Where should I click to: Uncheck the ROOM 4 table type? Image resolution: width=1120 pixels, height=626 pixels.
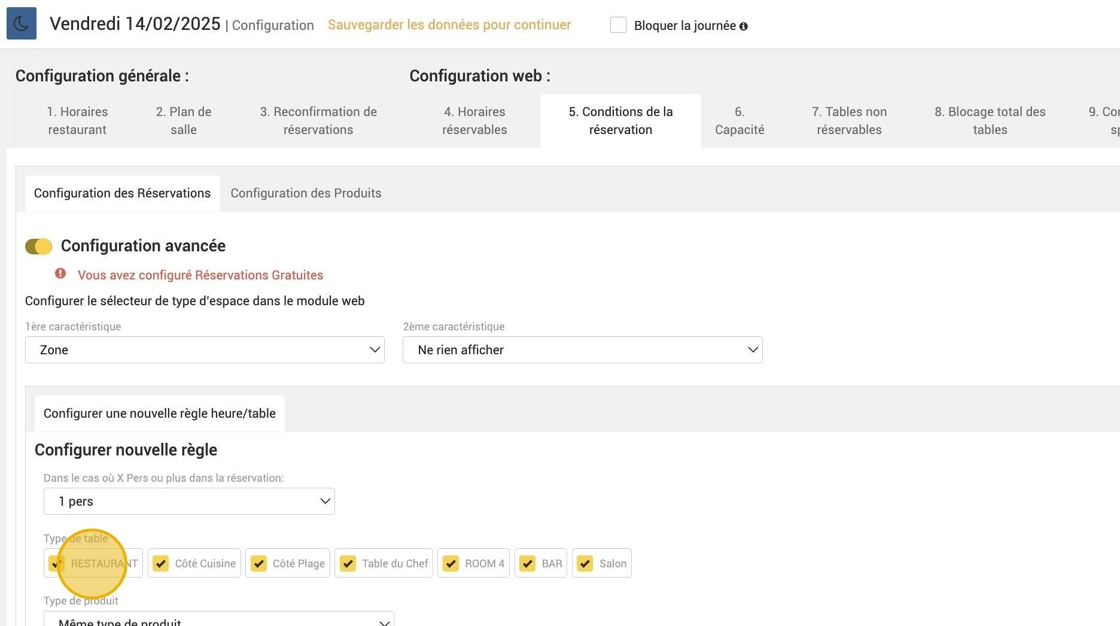click(451, 563)
